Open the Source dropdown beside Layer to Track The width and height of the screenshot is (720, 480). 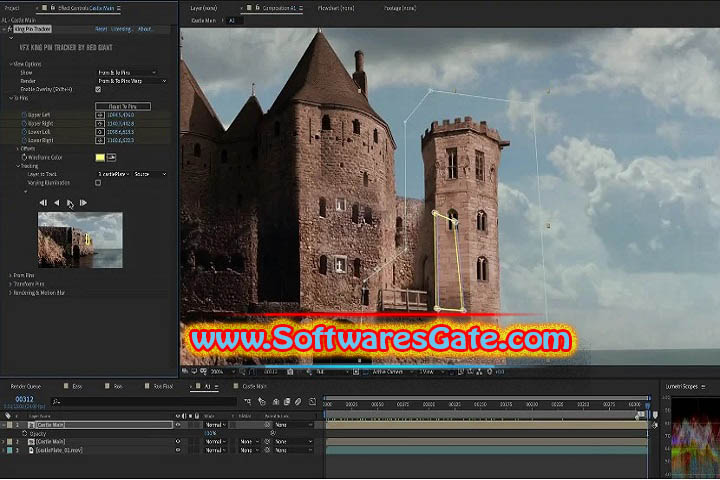(150, 174)
